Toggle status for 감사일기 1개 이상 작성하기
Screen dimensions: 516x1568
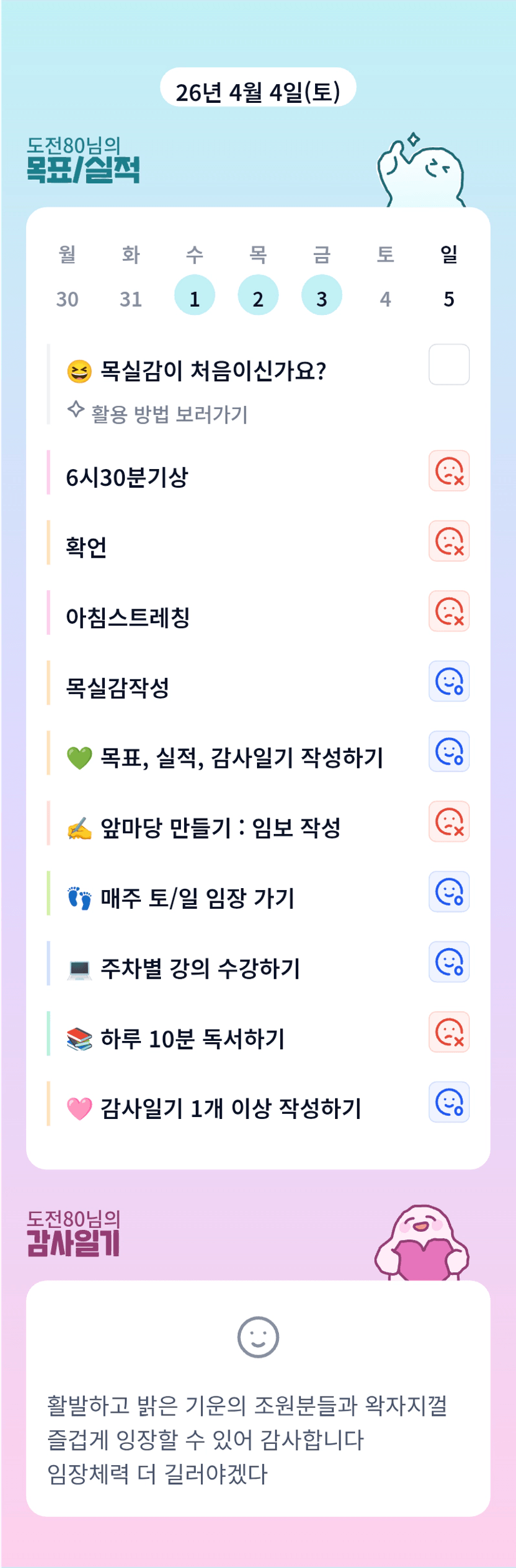[449, 1102]
